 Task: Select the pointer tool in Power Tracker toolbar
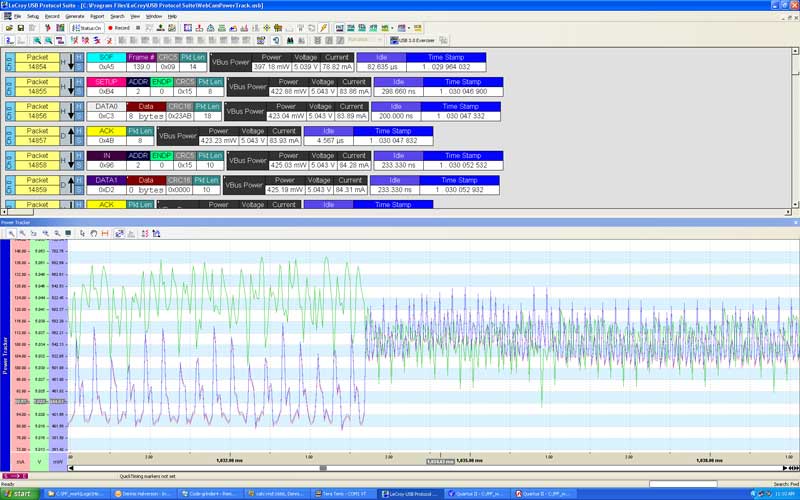point(12,233)
